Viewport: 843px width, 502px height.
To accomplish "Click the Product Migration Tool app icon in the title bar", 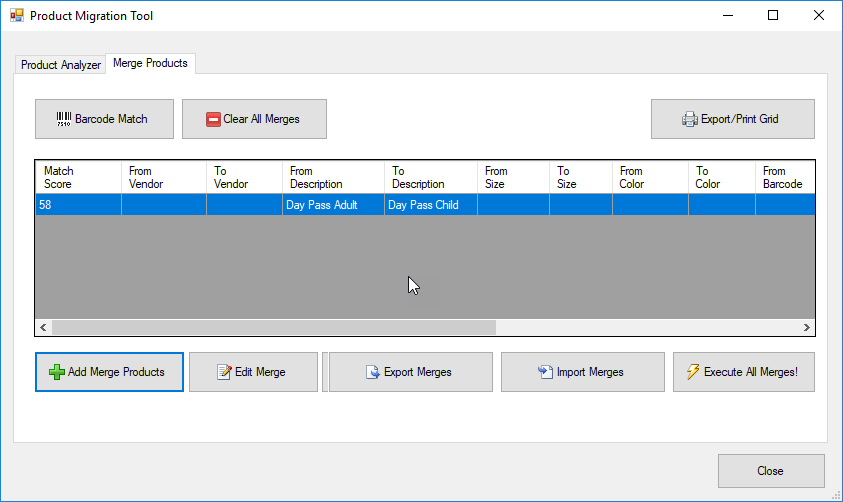I will pyautogui.click(x=17, y=16).
